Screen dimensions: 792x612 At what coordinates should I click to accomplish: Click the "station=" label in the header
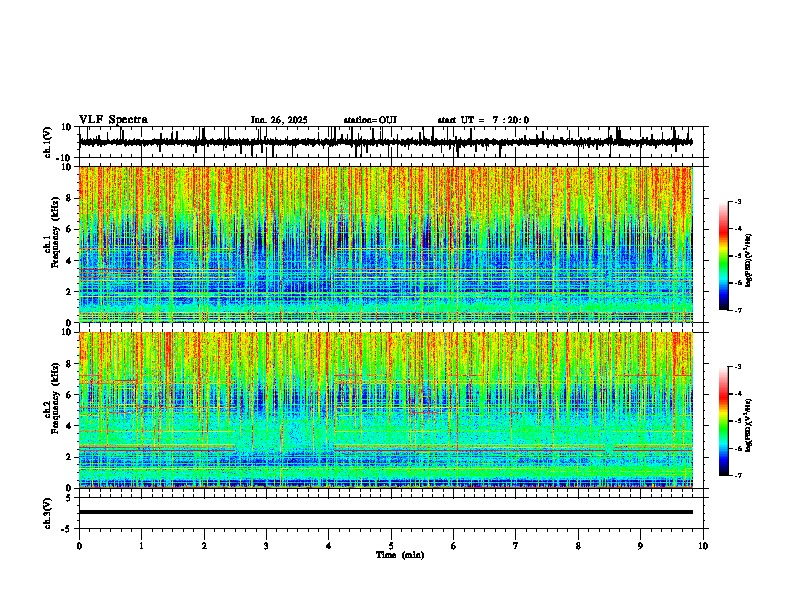point(361,120)
